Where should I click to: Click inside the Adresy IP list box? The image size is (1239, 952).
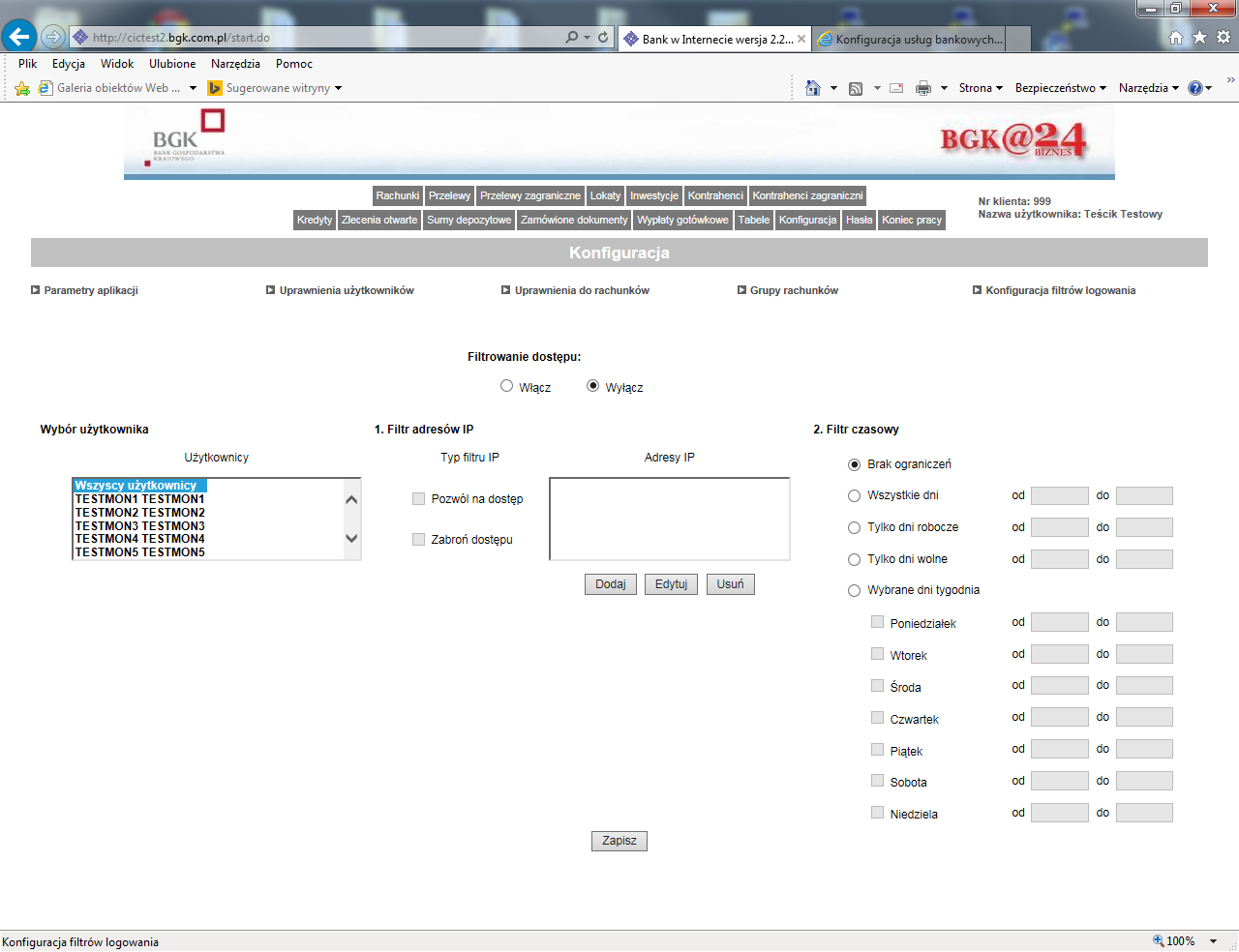[x=670, y=519]
